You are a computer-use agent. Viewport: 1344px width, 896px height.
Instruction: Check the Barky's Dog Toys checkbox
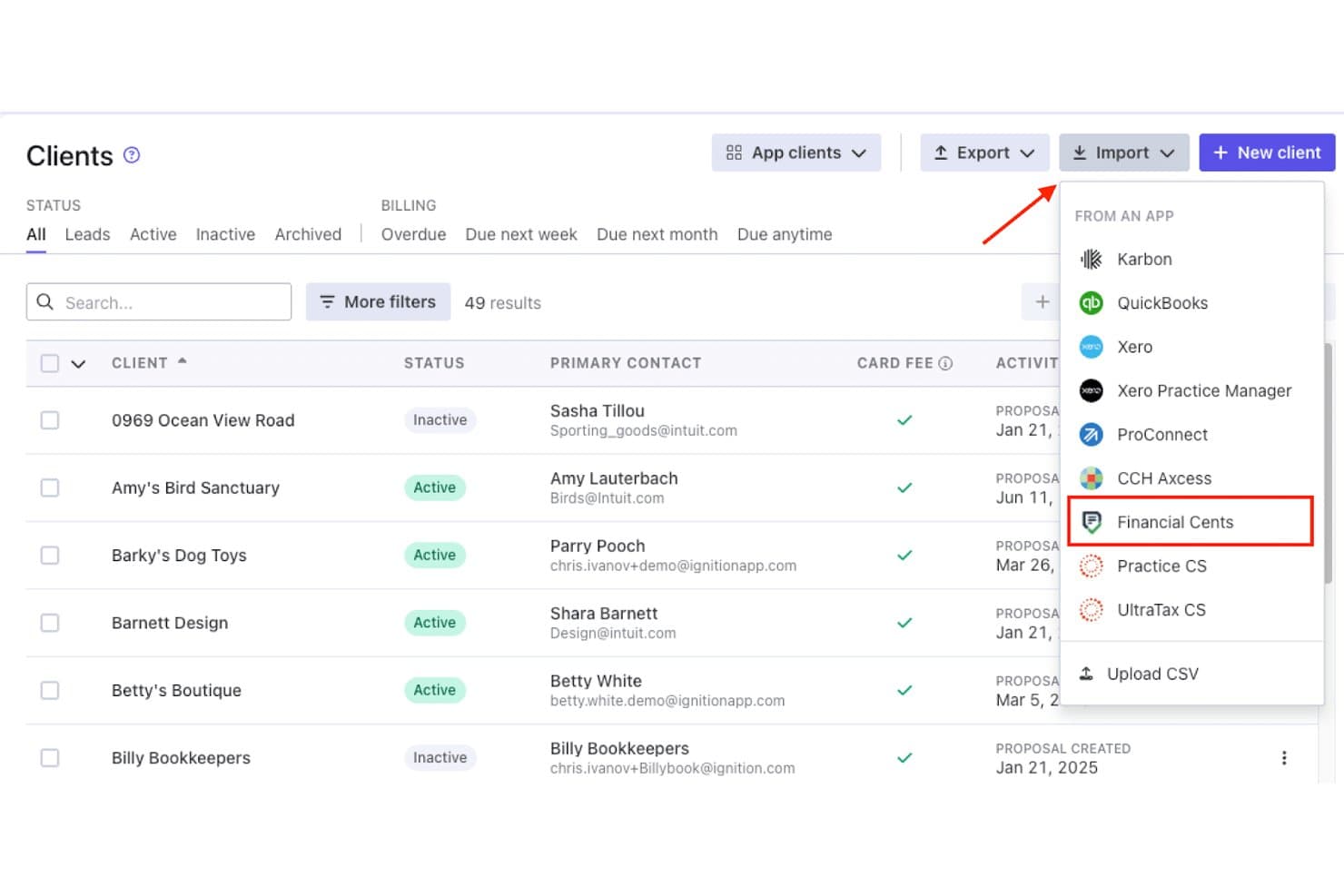[x=50, y=556]
